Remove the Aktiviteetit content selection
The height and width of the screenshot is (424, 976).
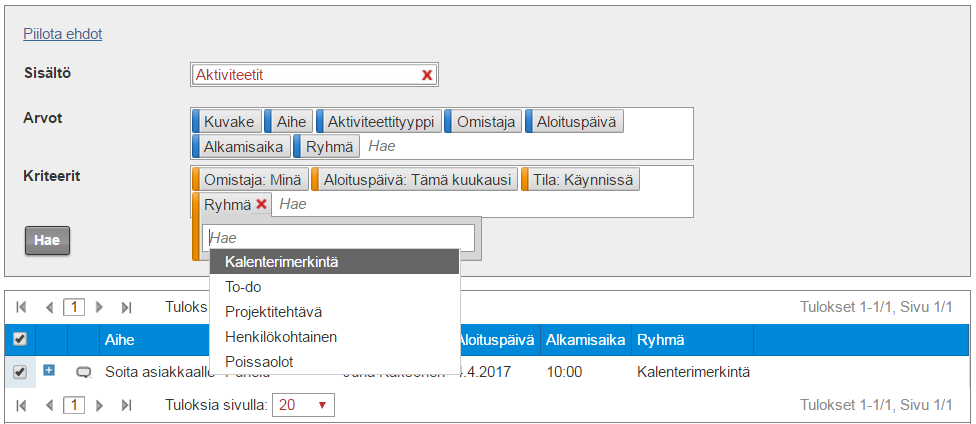pyautogui.click(x=427, y=75)
